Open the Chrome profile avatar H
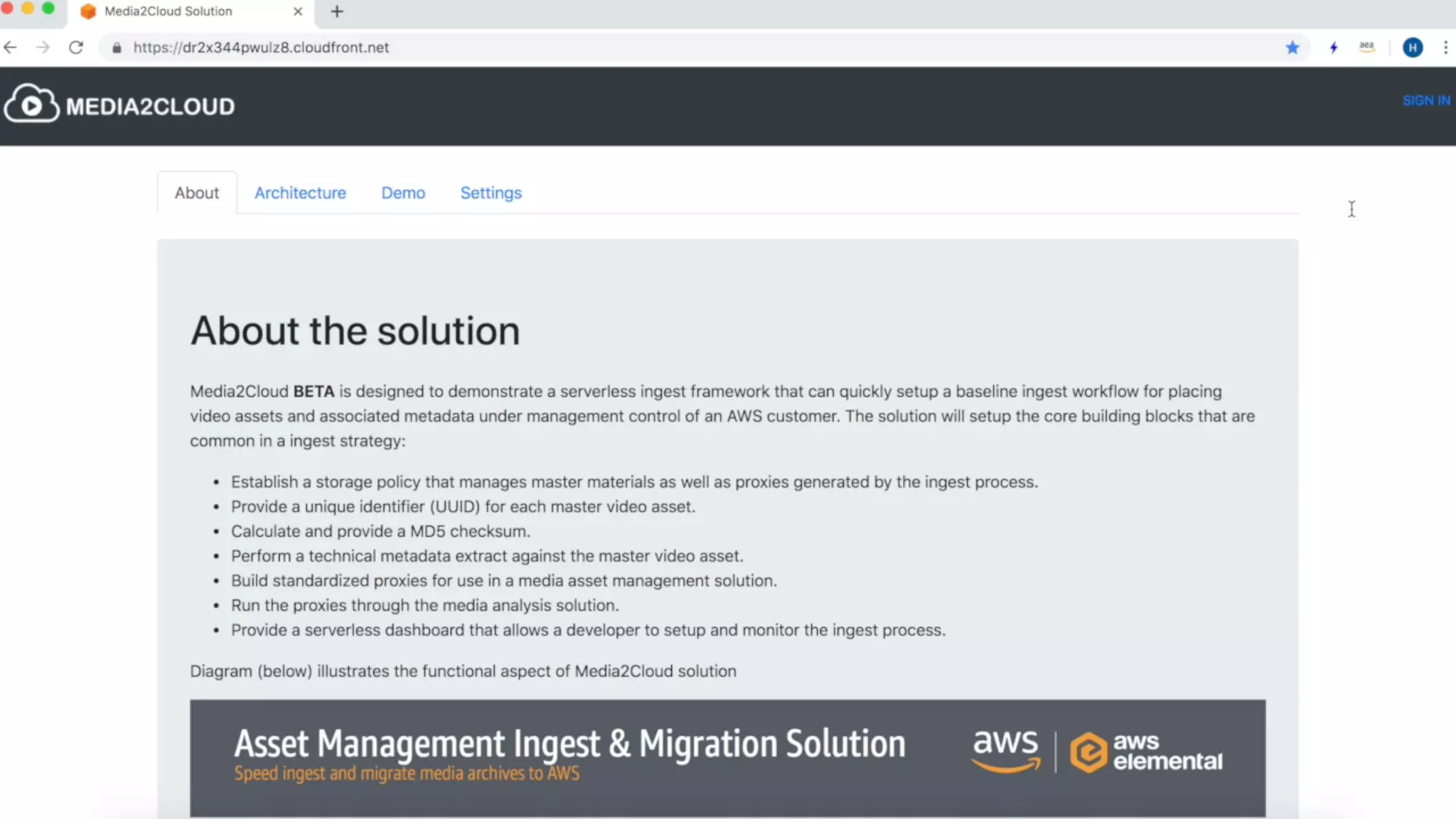The width and height of the screenshot is (1456, 819). [1413, 48]
